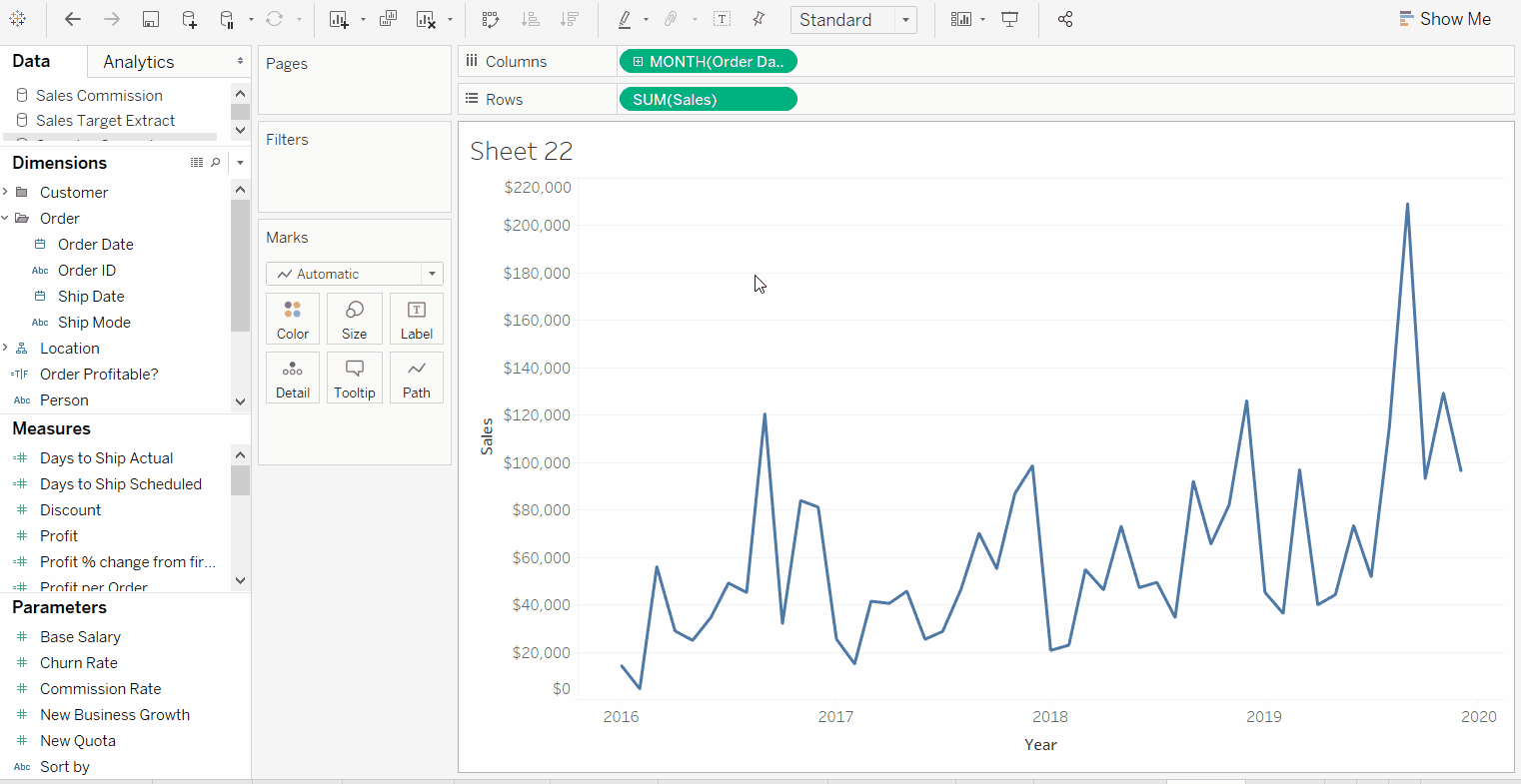Click the Tooltip button in Marks card

[x=355, y=378]
